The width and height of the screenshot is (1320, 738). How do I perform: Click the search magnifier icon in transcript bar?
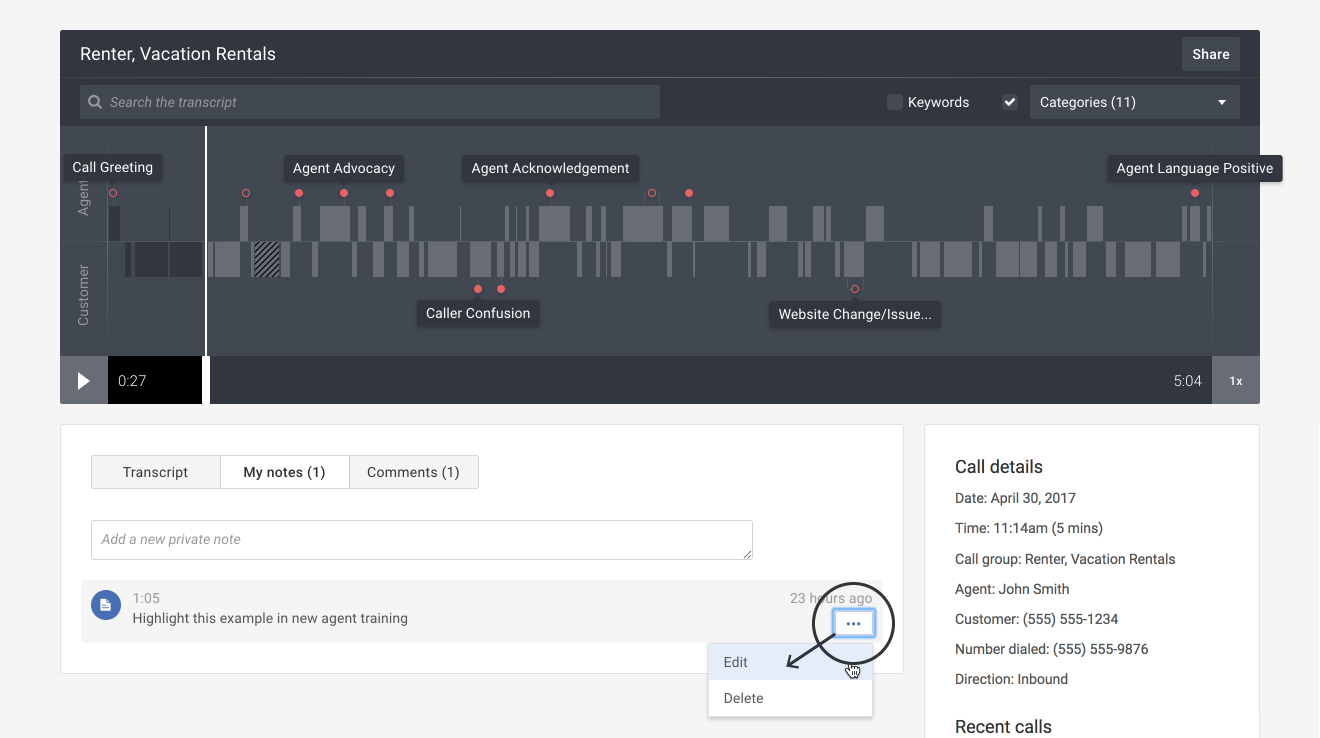tap(95, 102)
